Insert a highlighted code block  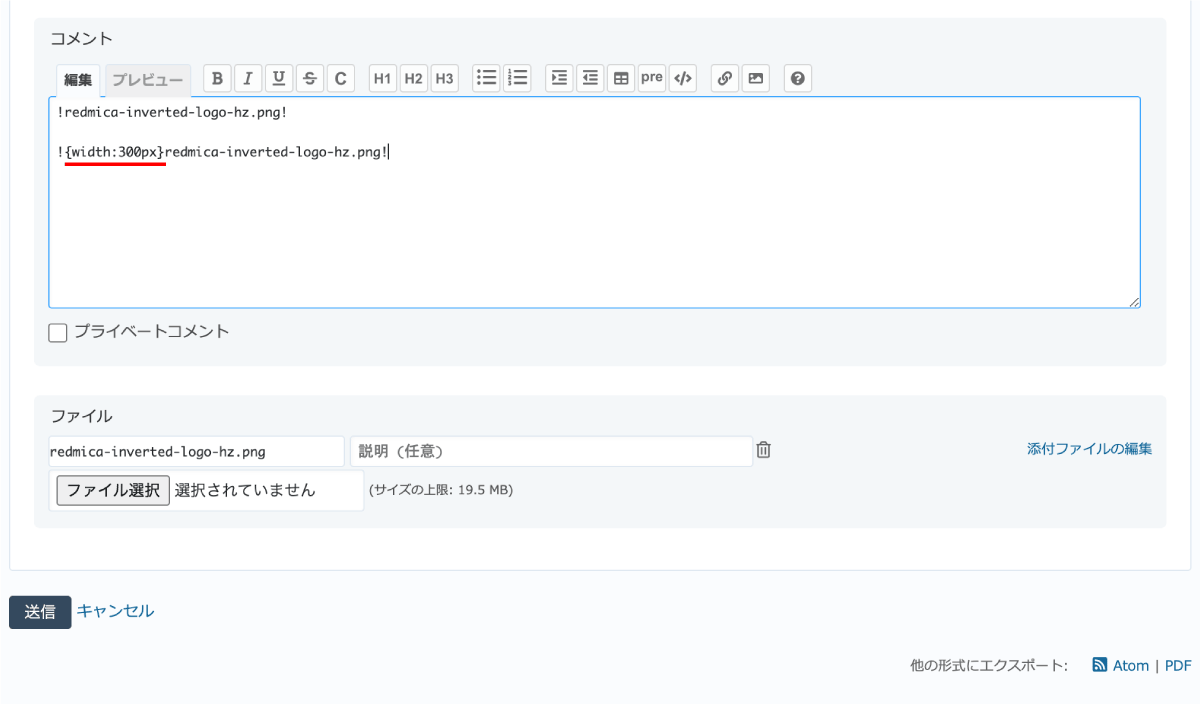683,78
